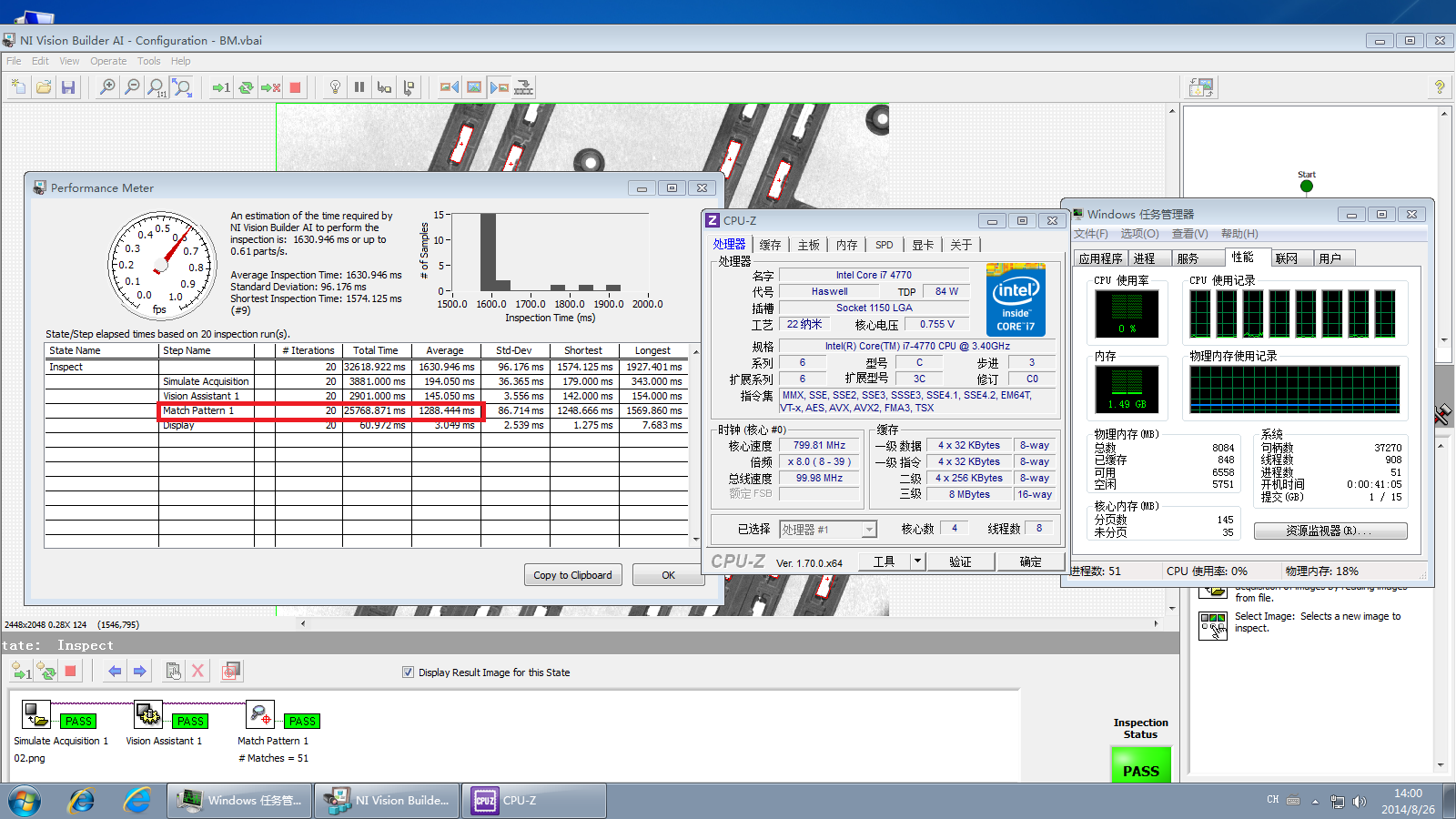Image resolution: width=1456 pixels, height=819 pixels.
Task: Click the 确定 button in CPU-Z
Action: (1030, 561)
